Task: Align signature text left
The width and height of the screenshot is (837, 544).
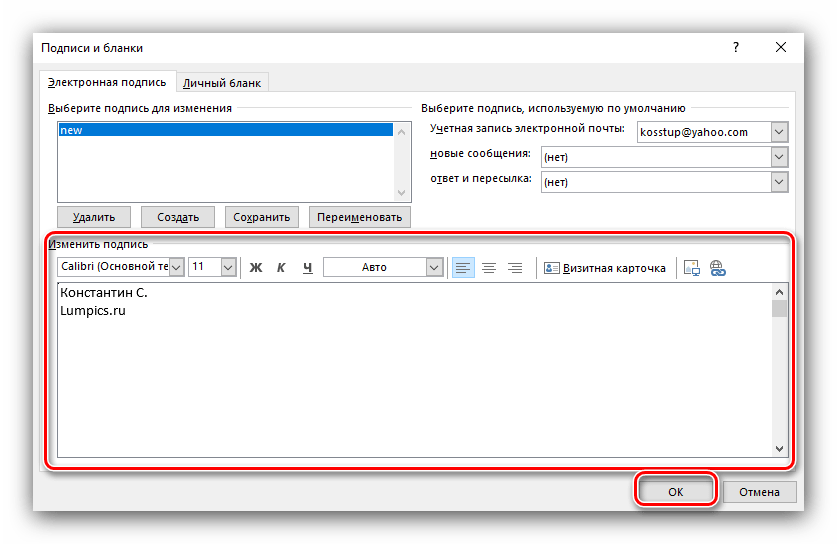Action: click(463, 267)
